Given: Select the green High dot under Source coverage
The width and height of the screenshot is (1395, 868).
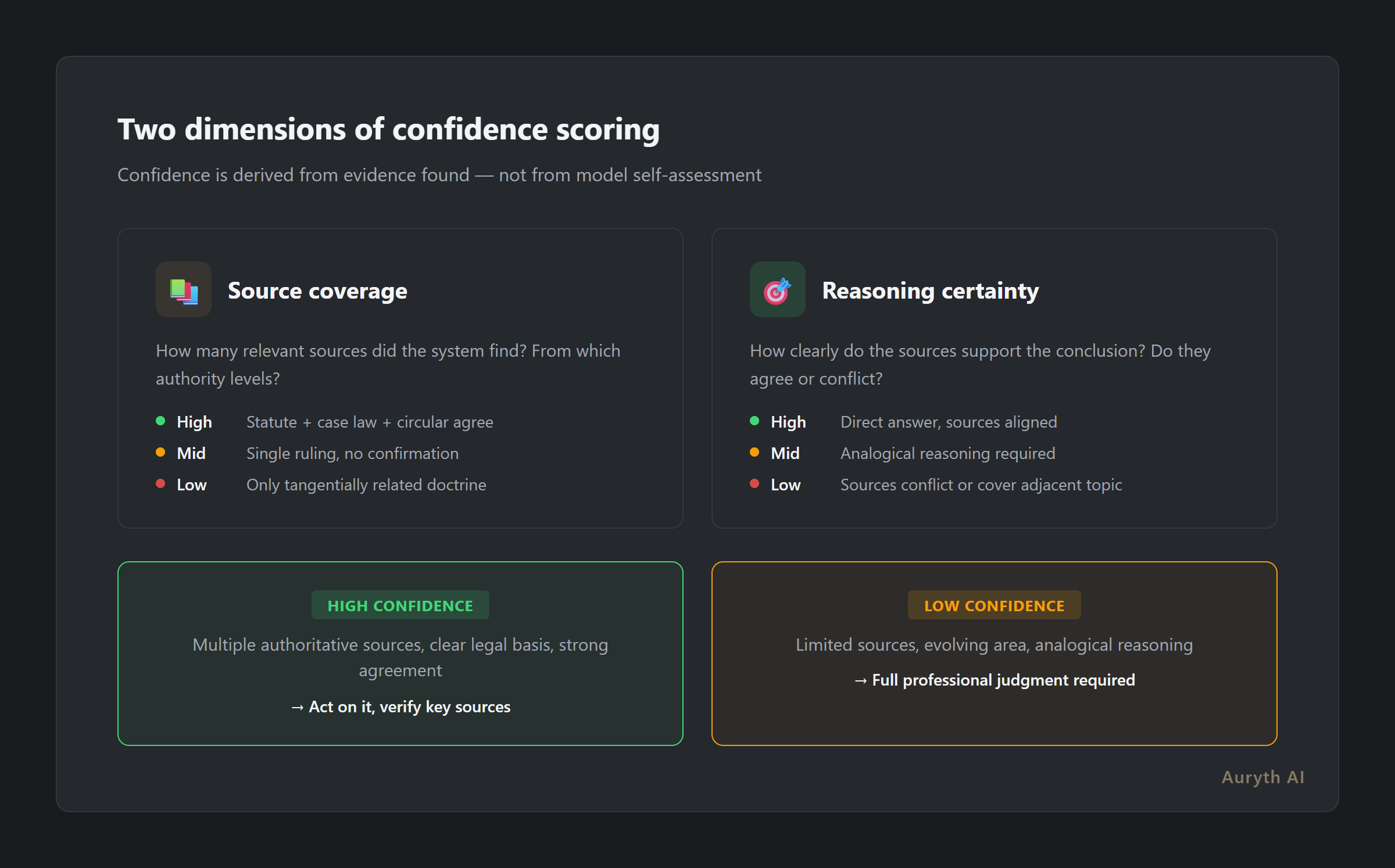Looking at the screenshot, I should [x=161, y=420].
